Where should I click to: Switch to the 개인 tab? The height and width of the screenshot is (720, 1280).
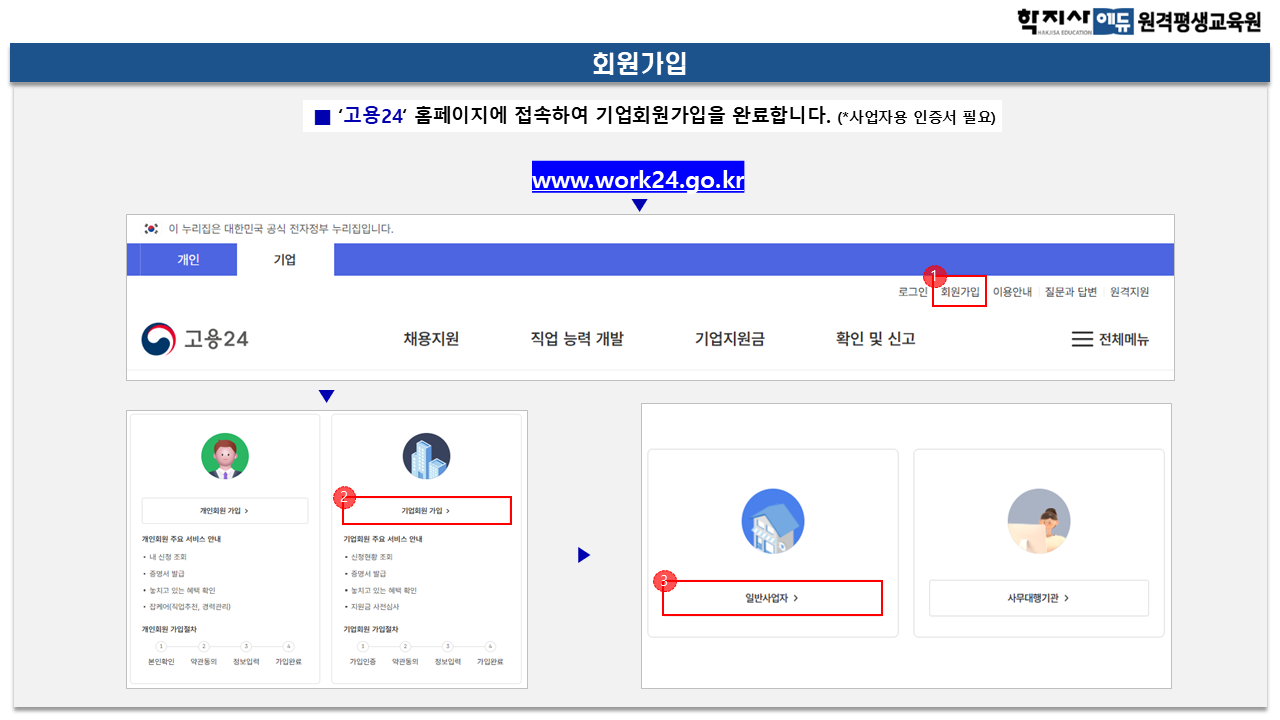pyautogui.click(x=188, y=260)
